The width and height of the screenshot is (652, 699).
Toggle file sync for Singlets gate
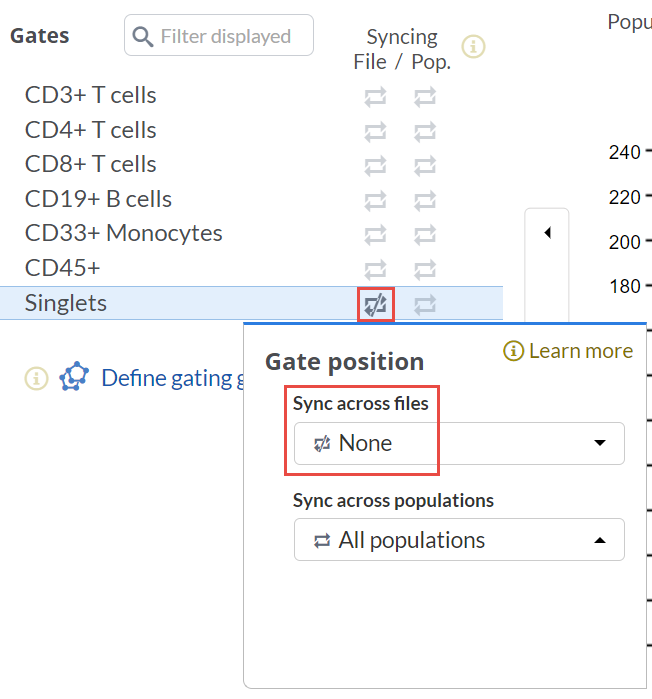coord(376,304)
